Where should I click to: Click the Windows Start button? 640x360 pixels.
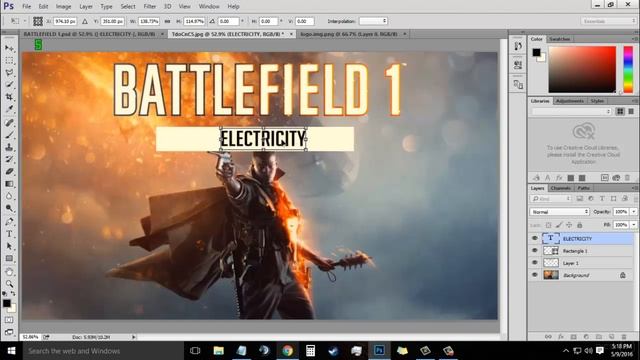(11, 351)
